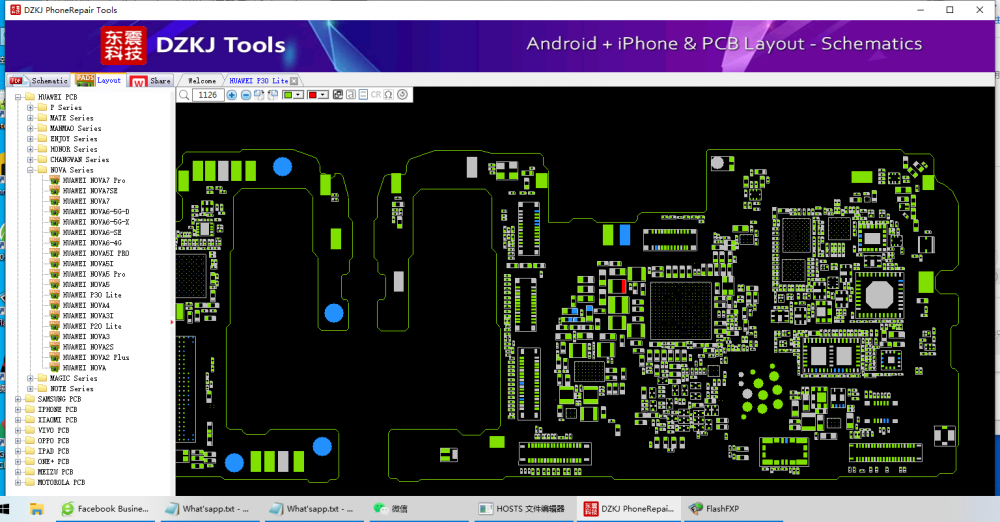
Task: Click the OPPO PCB folder
Action: pos(54,441)
